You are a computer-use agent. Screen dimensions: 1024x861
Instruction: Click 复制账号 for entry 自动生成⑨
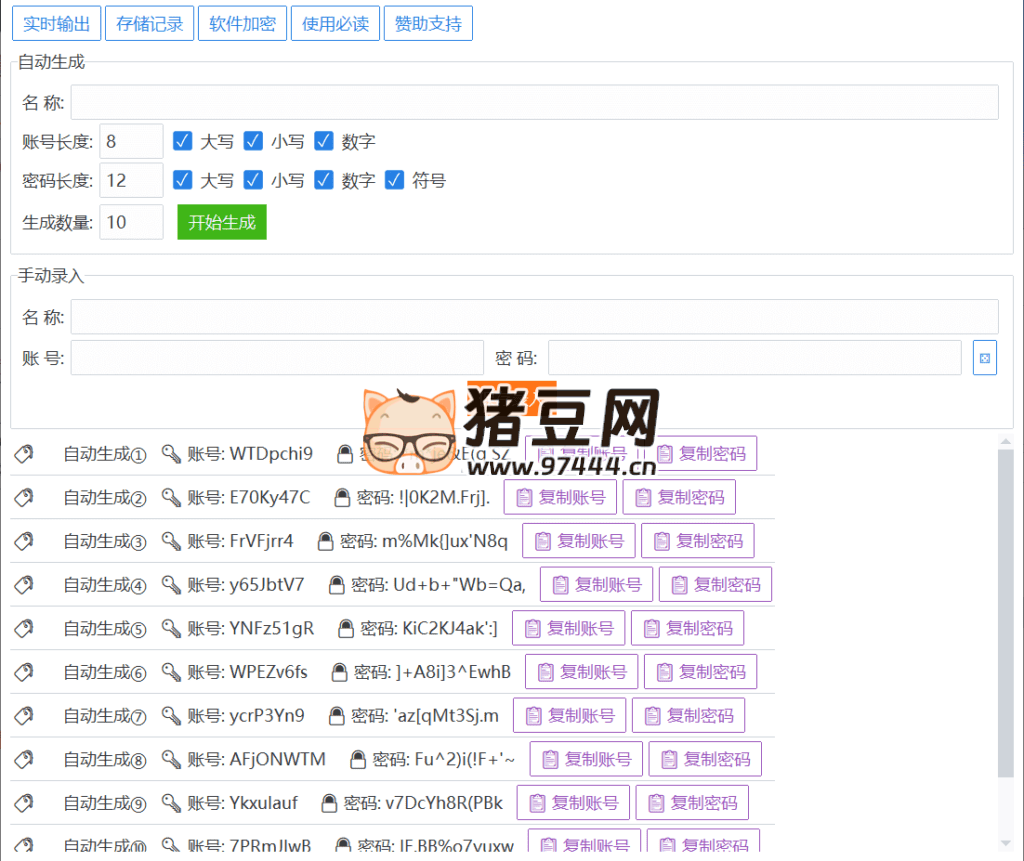[x=572, y=802]
